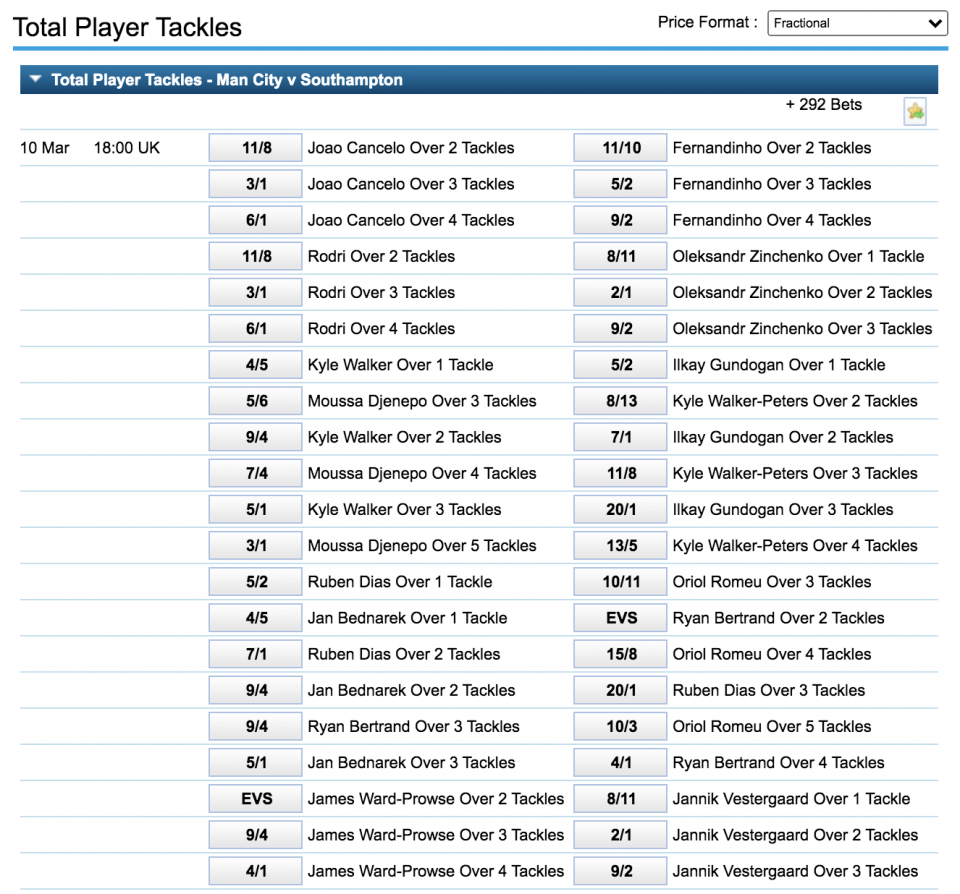The height and width of the screenshot is (894, 960).
Task: Pick 9/2 Fernandinho Over 4 Tackles
Action: 620,220
